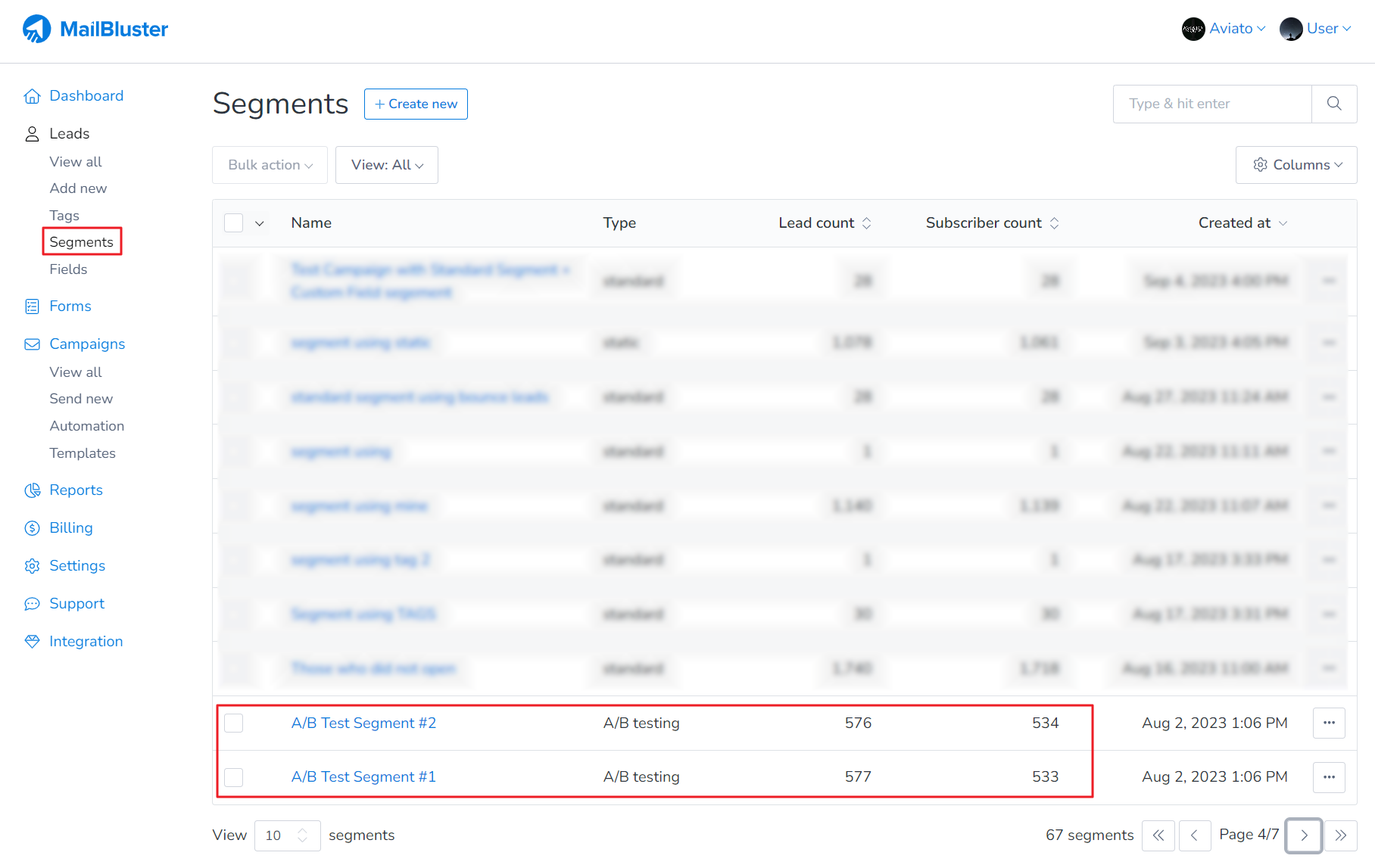Image resolution: width=1375 pixels, height=868 pixels.
Task: Tick checkbox for A/B Test Segment #2
Action: 234,723
